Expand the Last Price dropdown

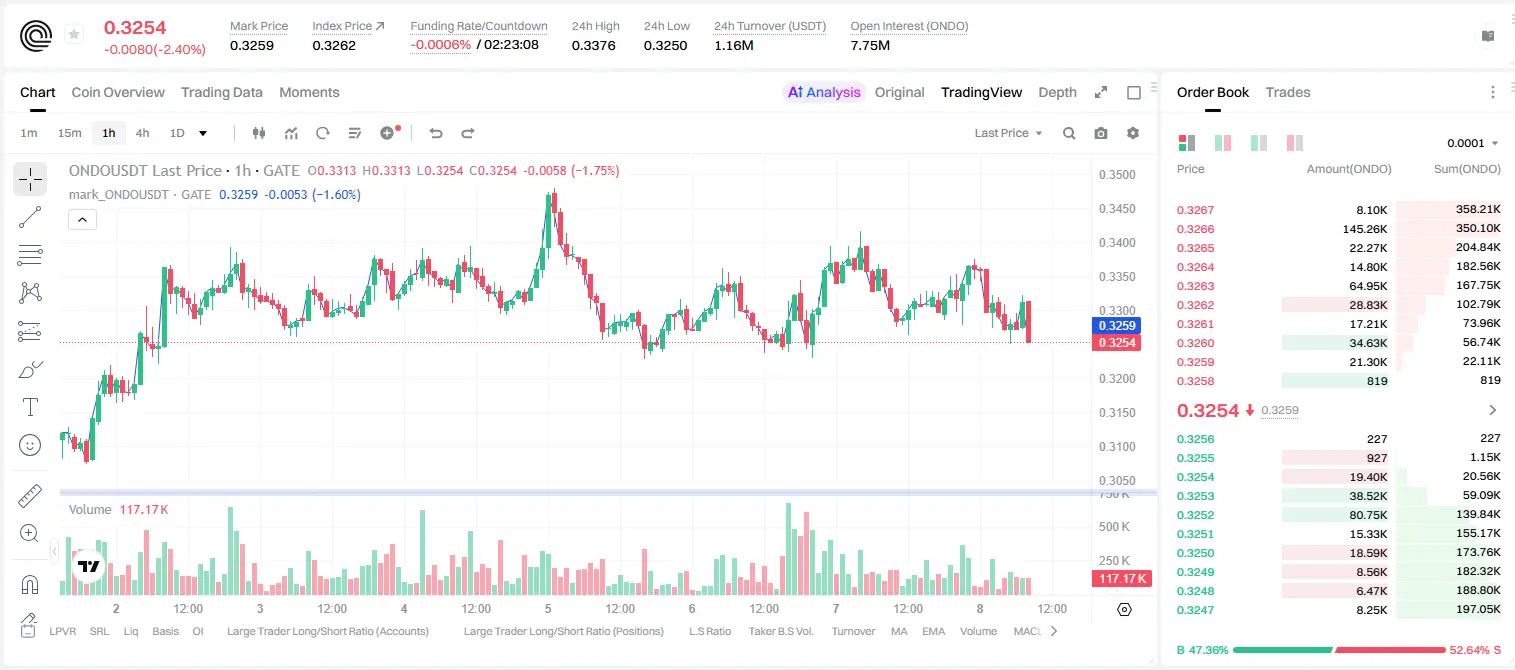tap(1008, 133)
